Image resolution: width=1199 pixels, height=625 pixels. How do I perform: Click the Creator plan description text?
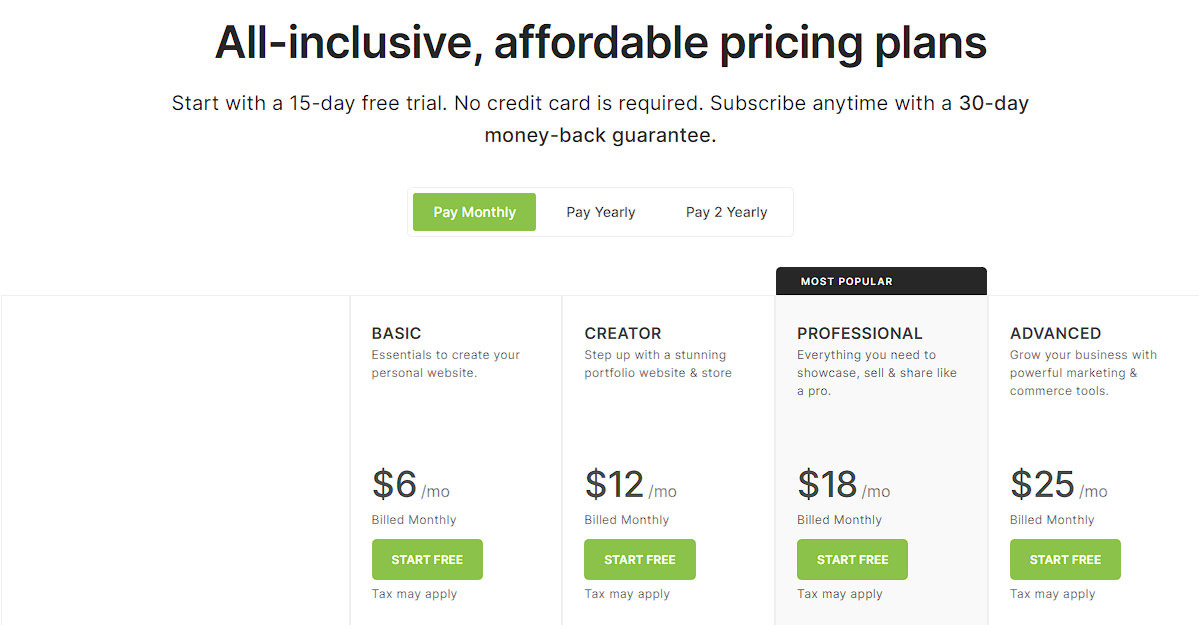pos(657,364)
